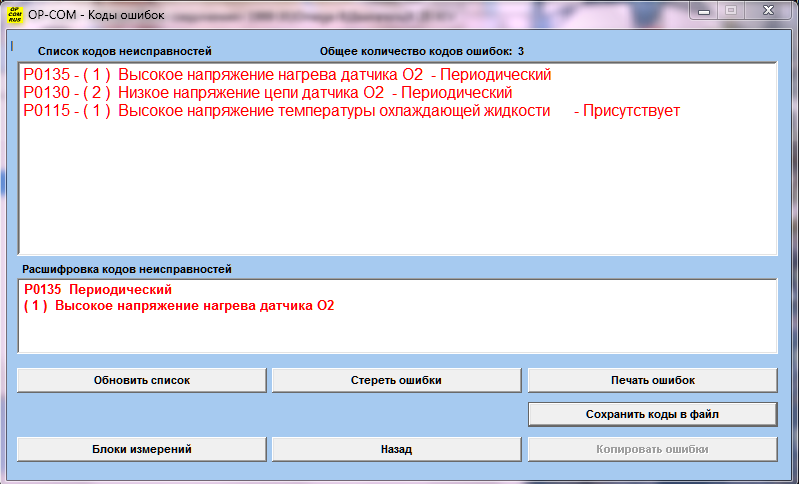799x484 pixels.
Task: Click the Список кодов неисправностей label
Action: click(x=125, y=51)
